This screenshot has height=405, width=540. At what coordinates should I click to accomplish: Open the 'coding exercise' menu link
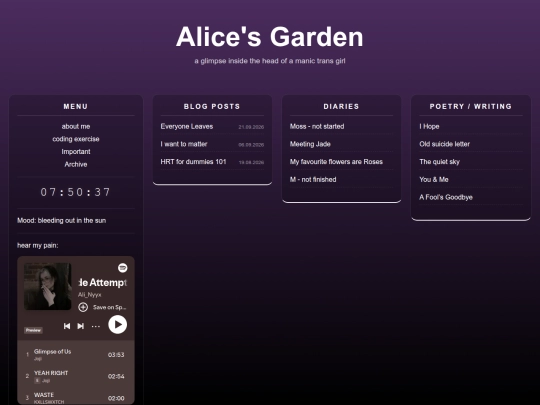click(76, 139)
